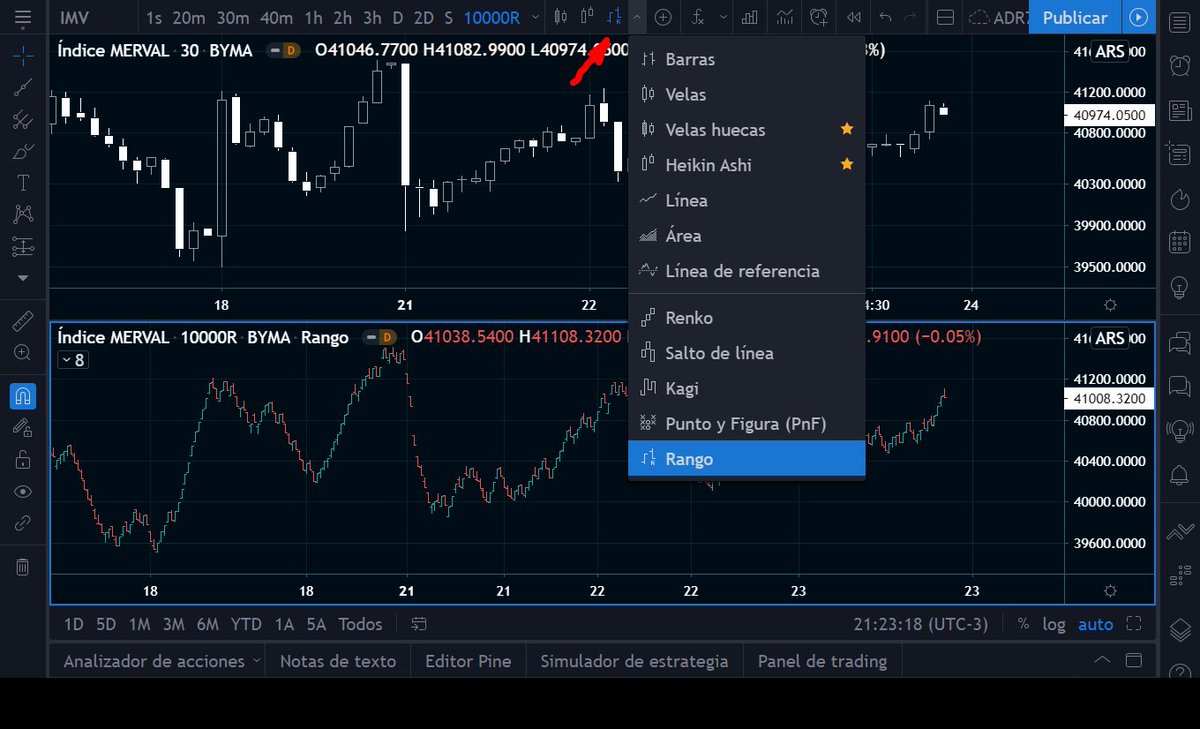The height and width of the screenshot is (729, 1200).
Task: Open the ARS currency selector on lower chart
Action: (x=1110, y=338)
